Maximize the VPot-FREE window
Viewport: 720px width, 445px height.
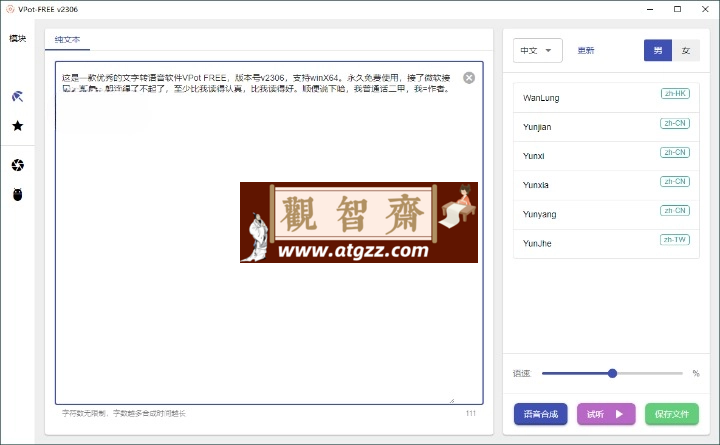coord(677,9)
